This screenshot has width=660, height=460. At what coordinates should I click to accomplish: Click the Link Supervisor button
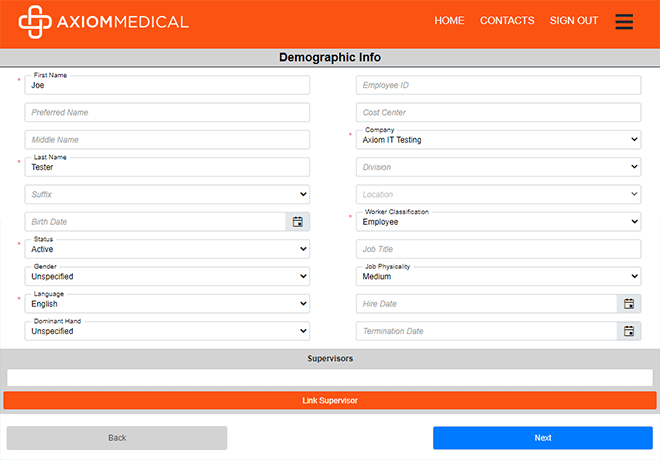tap(330, 400)
